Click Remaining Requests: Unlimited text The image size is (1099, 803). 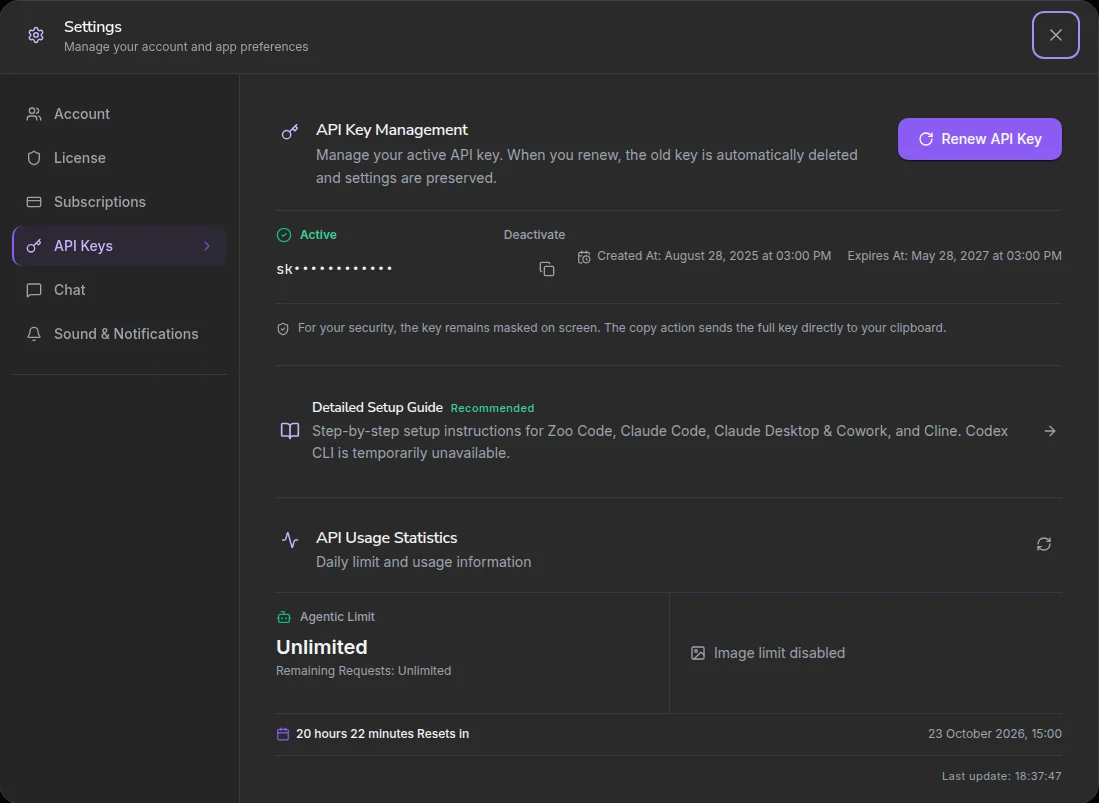point(363,671)
